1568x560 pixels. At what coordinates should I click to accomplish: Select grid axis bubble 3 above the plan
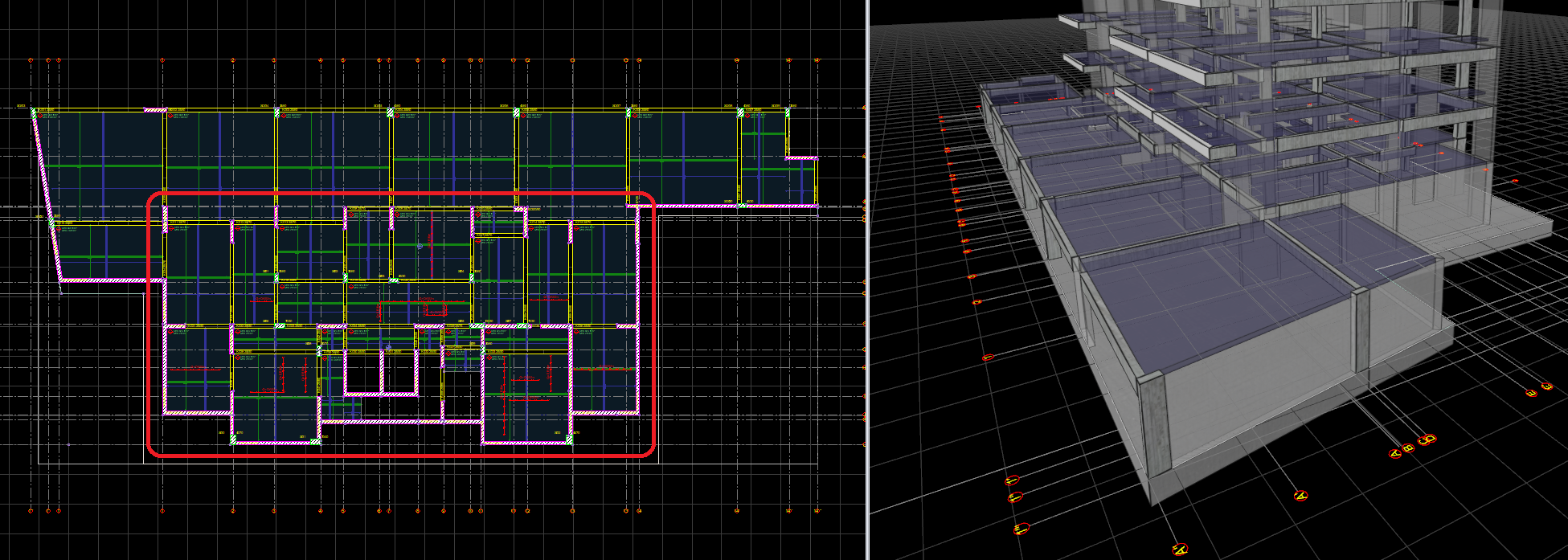point(274,60)
